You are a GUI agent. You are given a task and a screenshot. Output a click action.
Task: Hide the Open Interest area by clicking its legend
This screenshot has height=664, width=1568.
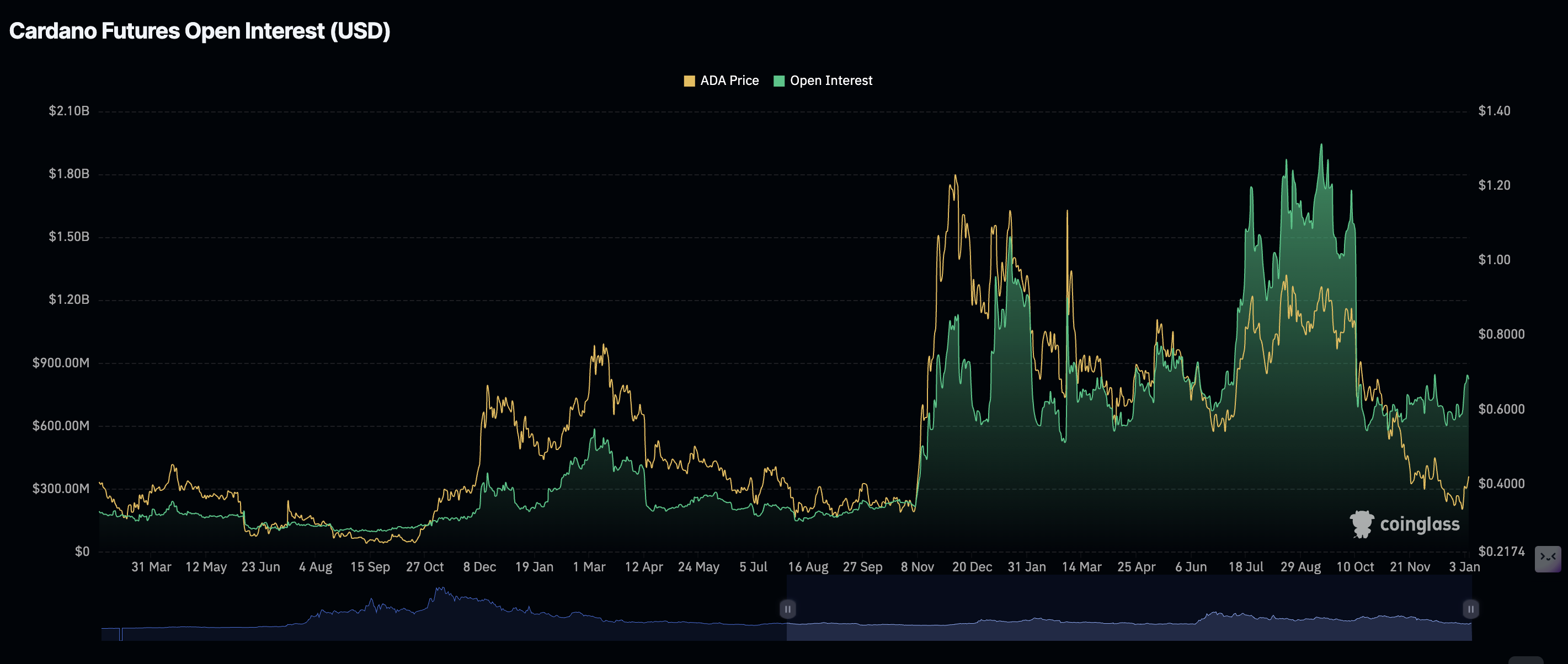point(831,80)
